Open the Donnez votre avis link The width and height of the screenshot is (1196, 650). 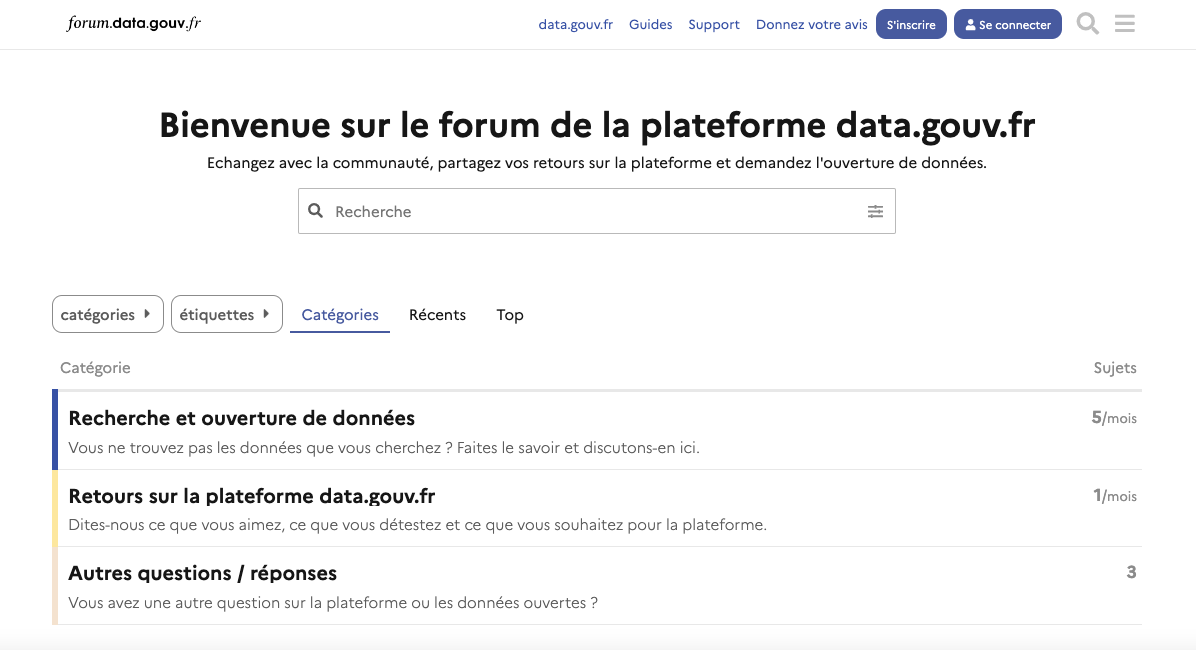812,24
